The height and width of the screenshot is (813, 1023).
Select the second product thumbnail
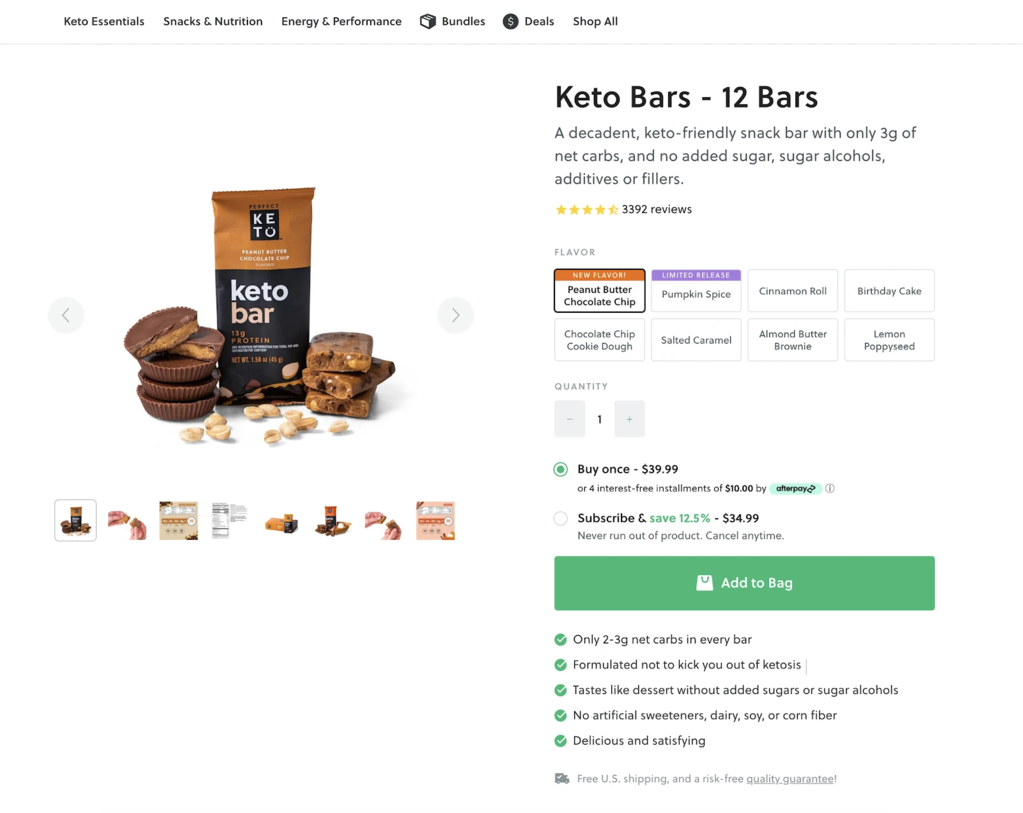click(127, 520)
